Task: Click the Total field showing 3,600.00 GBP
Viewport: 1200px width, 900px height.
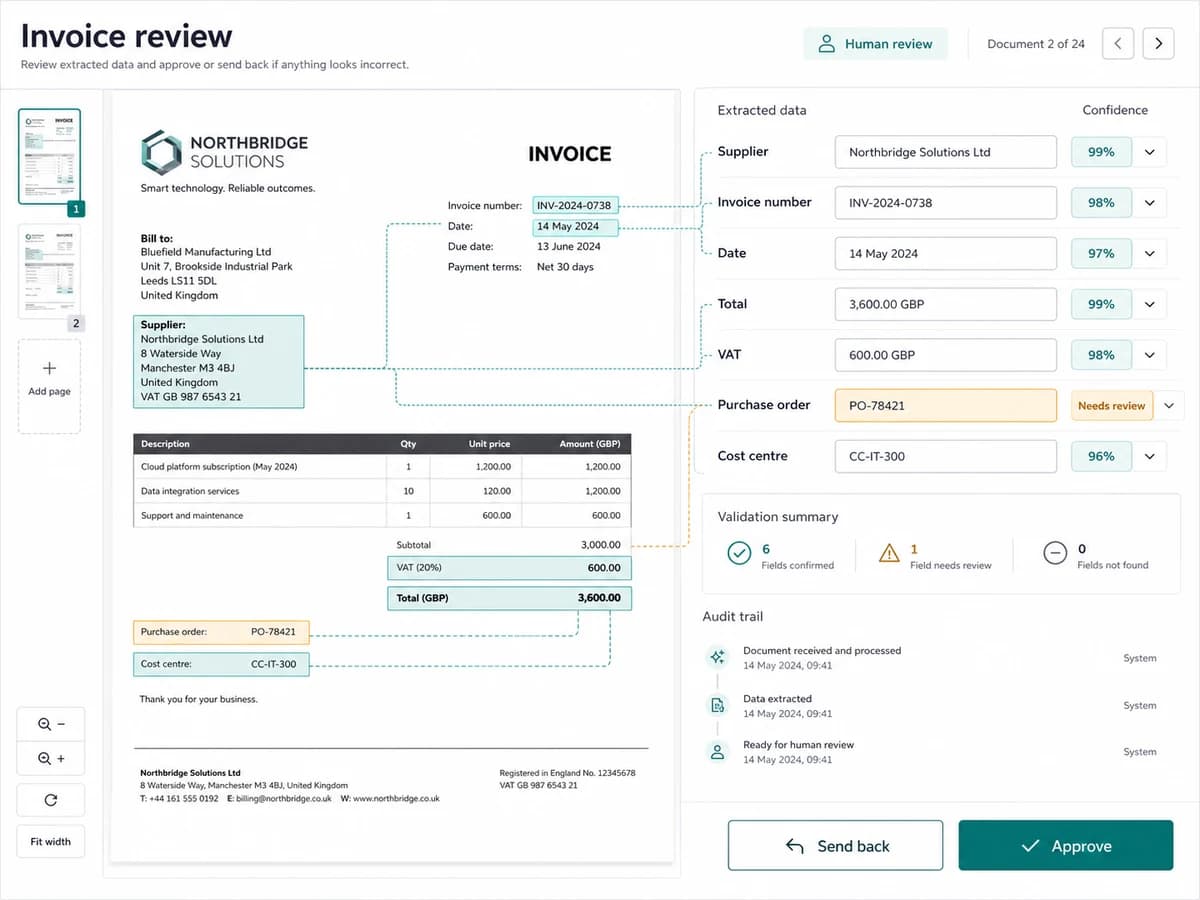Action: point(946,304)
